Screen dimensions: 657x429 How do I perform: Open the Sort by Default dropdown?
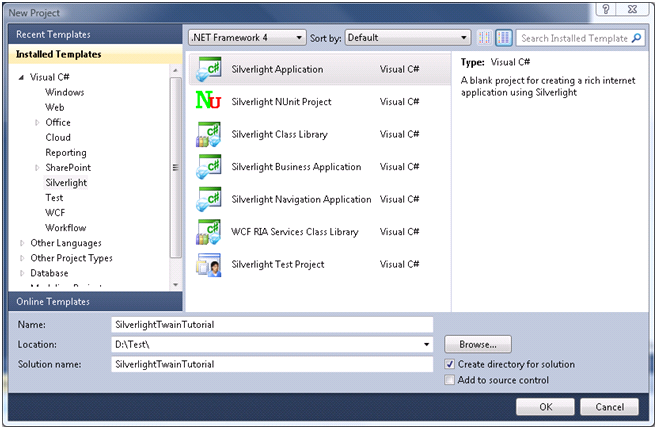[408, 38]
